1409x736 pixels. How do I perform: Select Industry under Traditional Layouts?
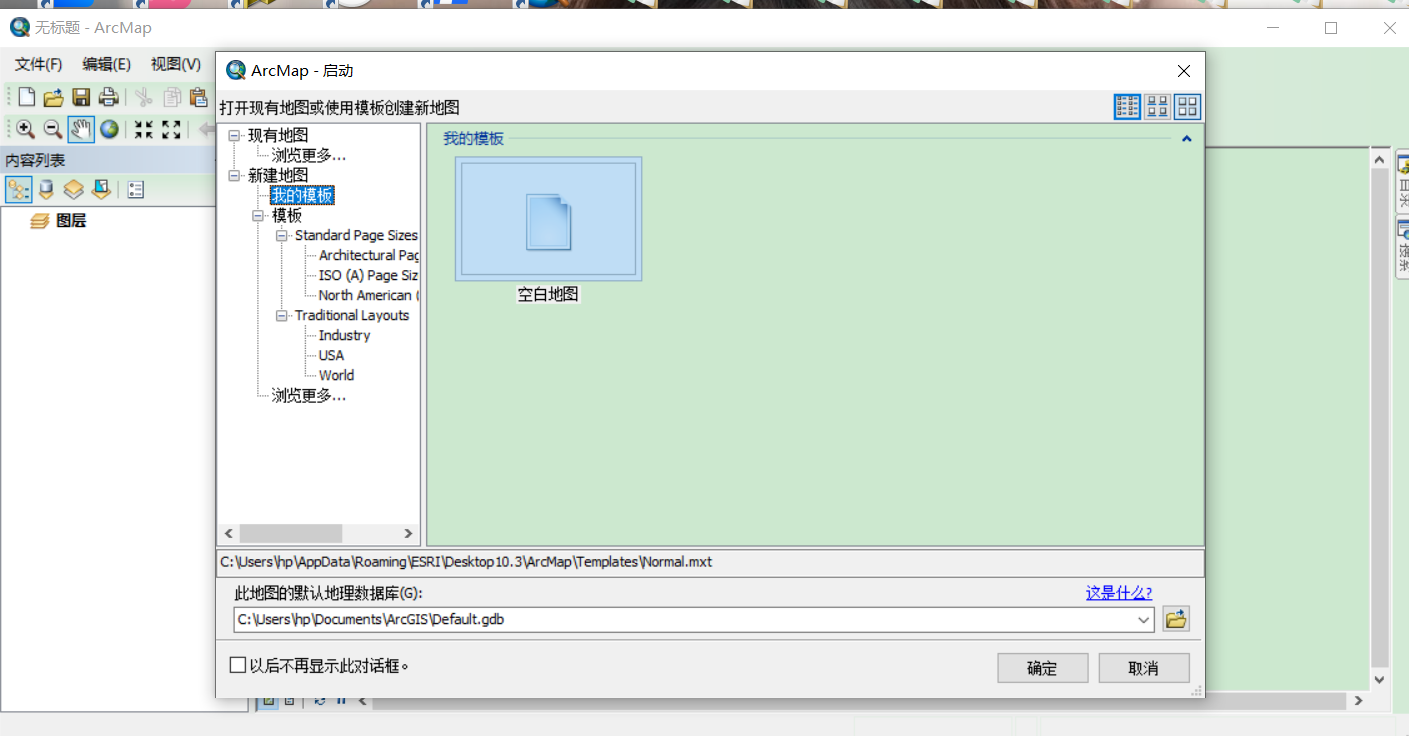[345, 335]
